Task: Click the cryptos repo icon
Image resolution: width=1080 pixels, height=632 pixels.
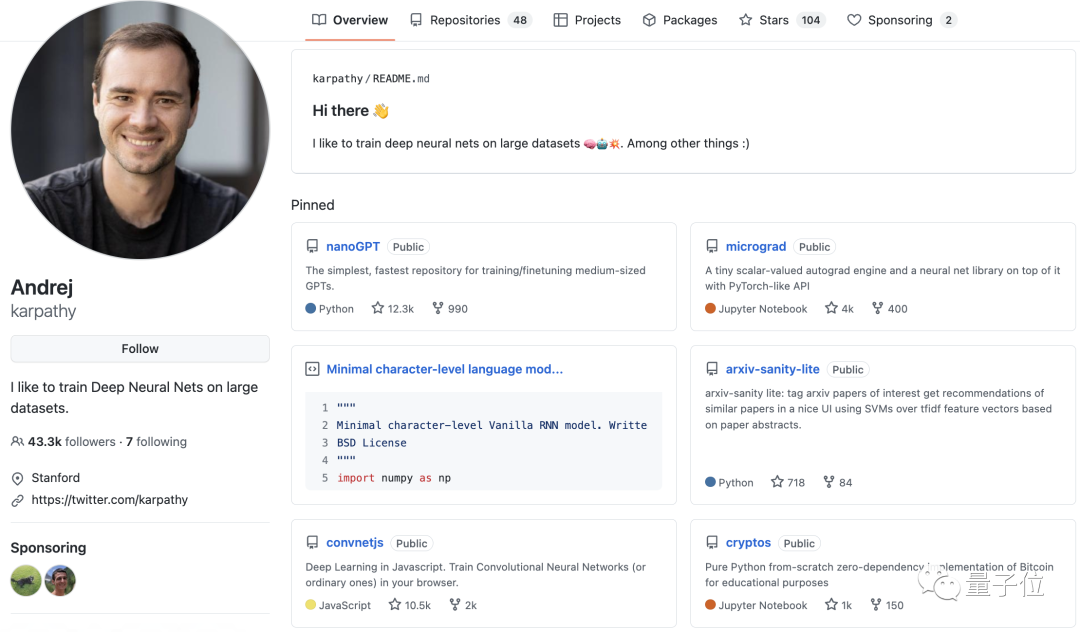Action: 712,543
